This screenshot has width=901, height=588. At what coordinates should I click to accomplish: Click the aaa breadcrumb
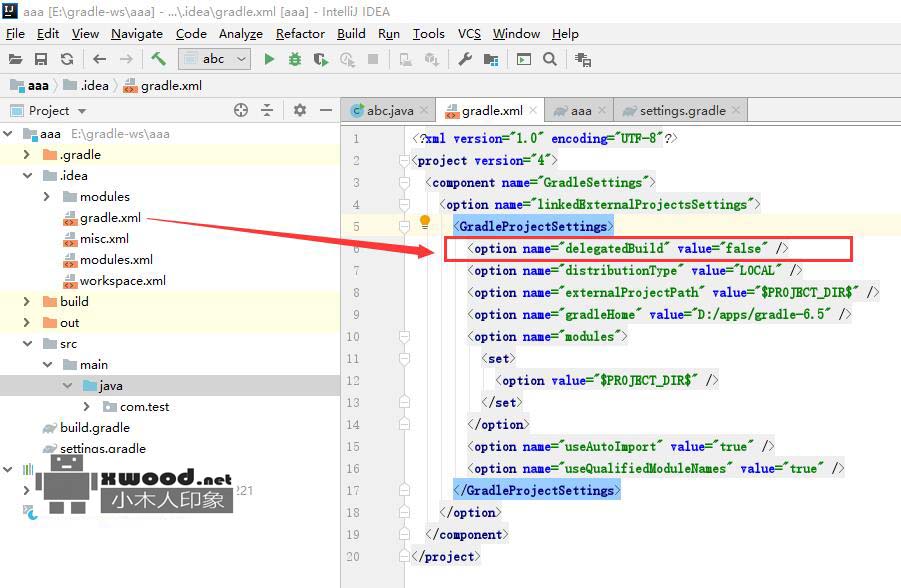(x=30, y=86)
